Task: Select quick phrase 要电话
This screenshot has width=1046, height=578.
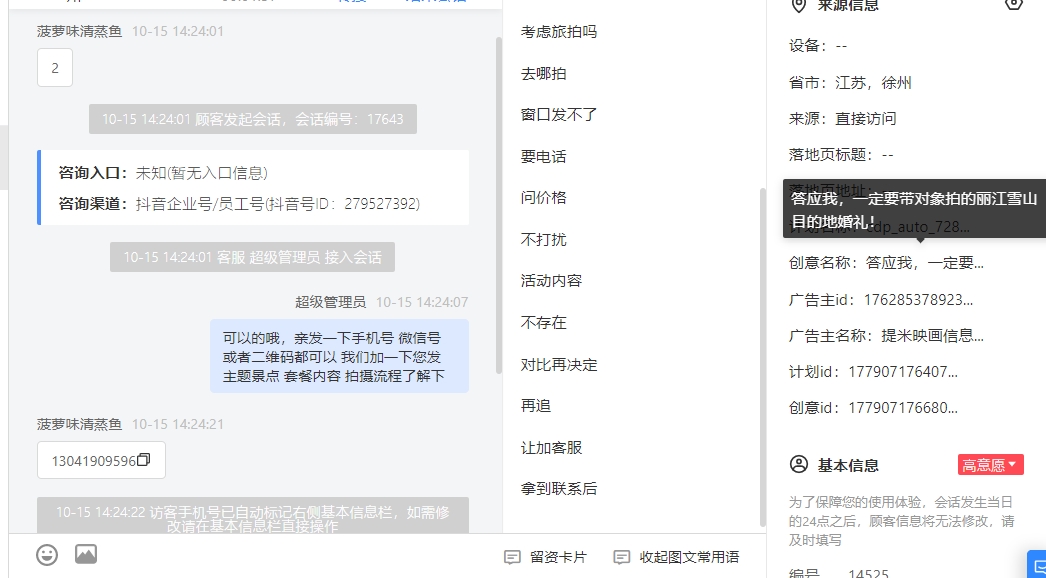Action: tap(544, 156)
